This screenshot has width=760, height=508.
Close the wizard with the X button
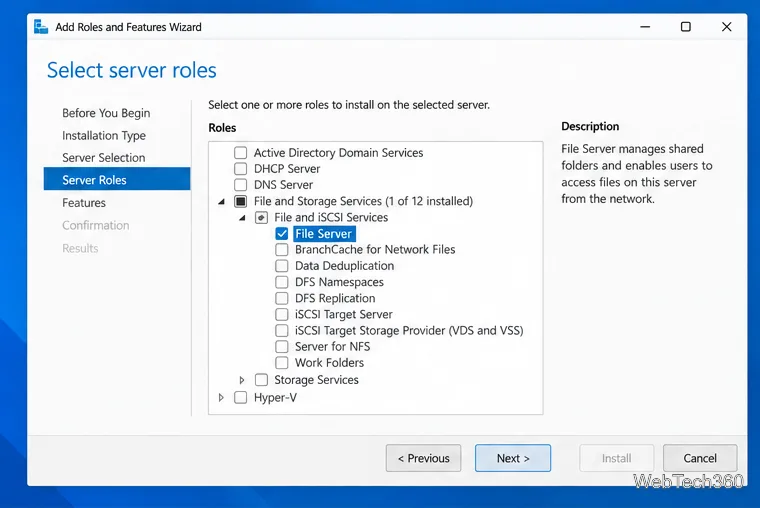click(x=727, y=27)
